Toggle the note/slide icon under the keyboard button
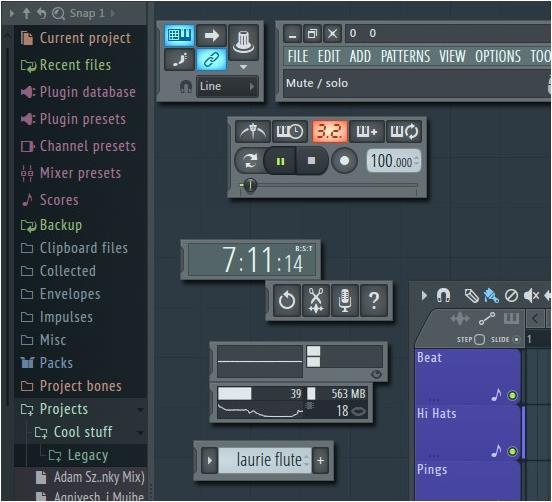This screenshot has width=552, height=502. coord(179,59)
